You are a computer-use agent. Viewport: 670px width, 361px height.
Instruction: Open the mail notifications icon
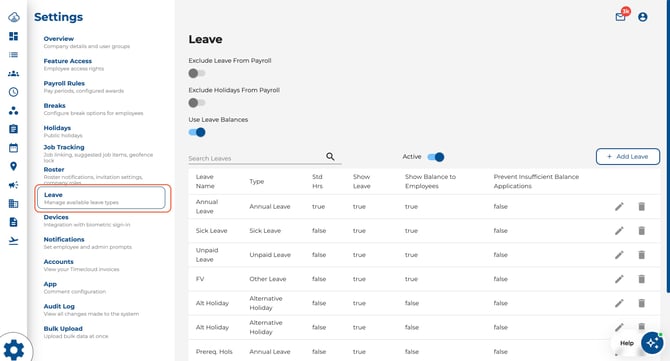tap(620, 17)
